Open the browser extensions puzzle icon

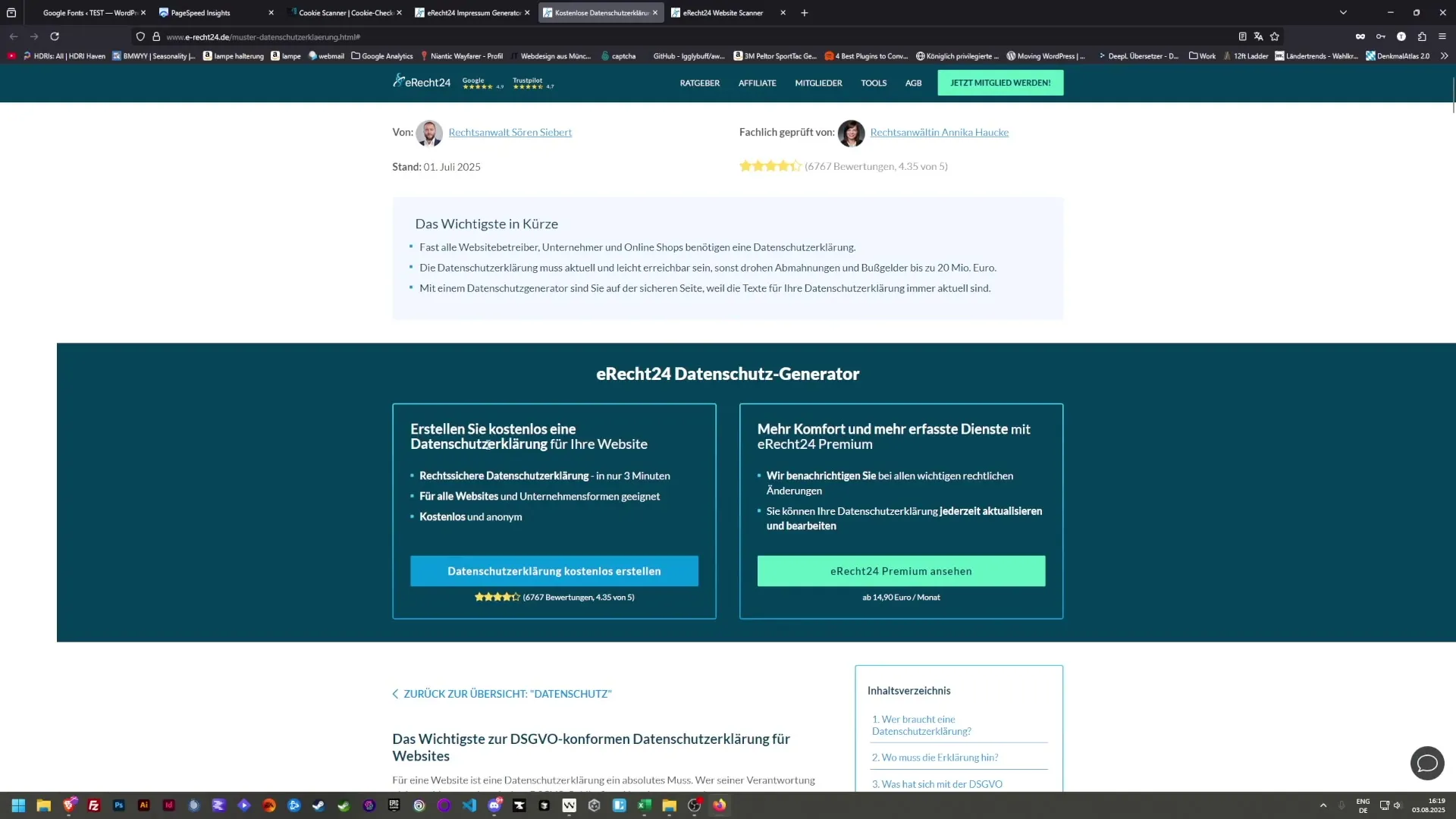point(1423,36)
